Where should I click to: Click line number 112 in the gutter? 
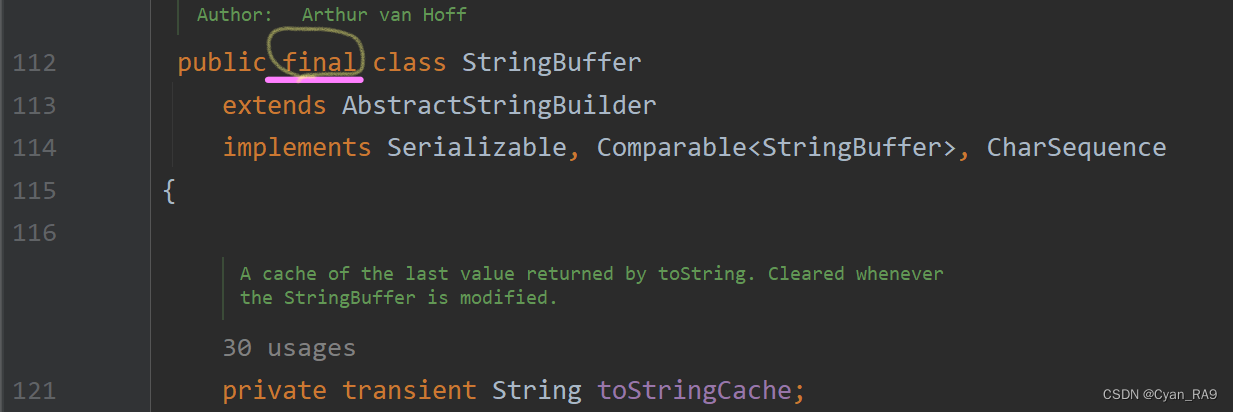(35, 64)
